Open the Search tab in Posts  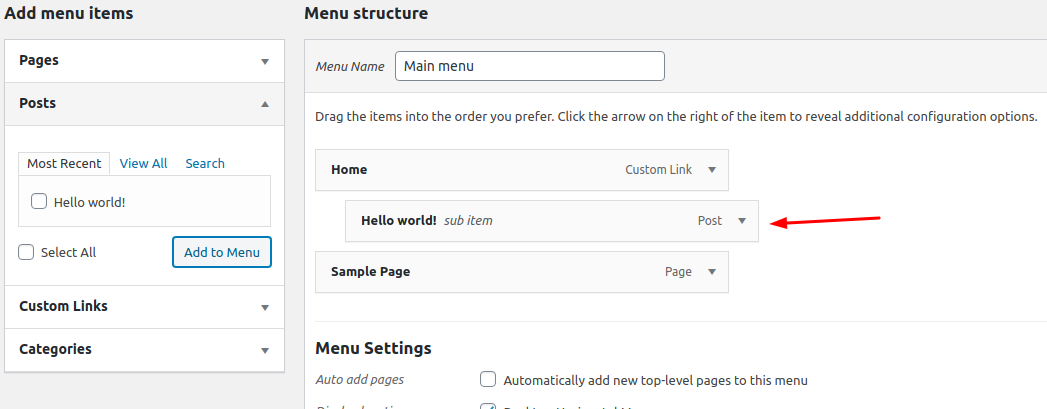205,163
